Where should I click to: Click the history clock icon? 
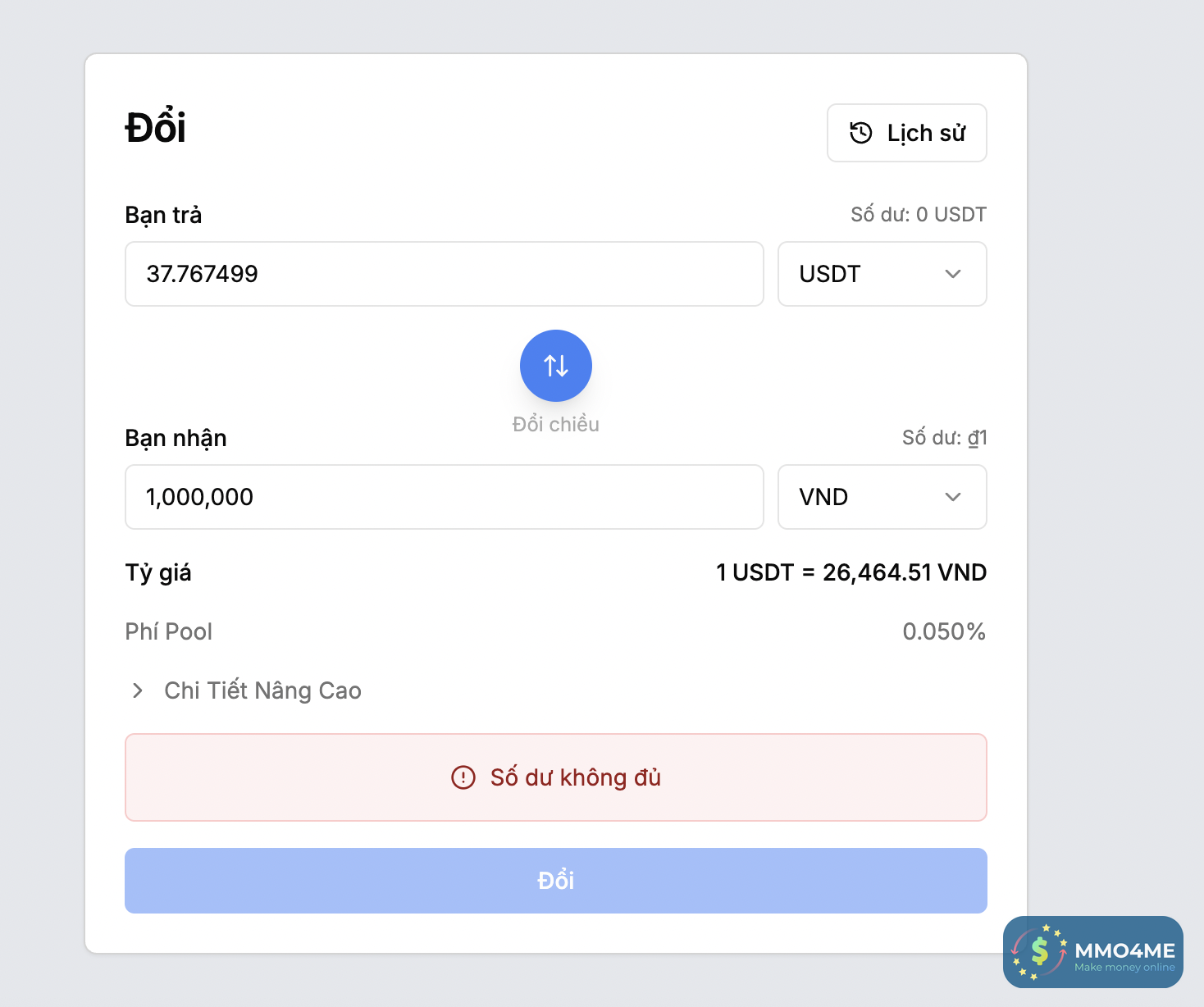(x=860, y=133)
